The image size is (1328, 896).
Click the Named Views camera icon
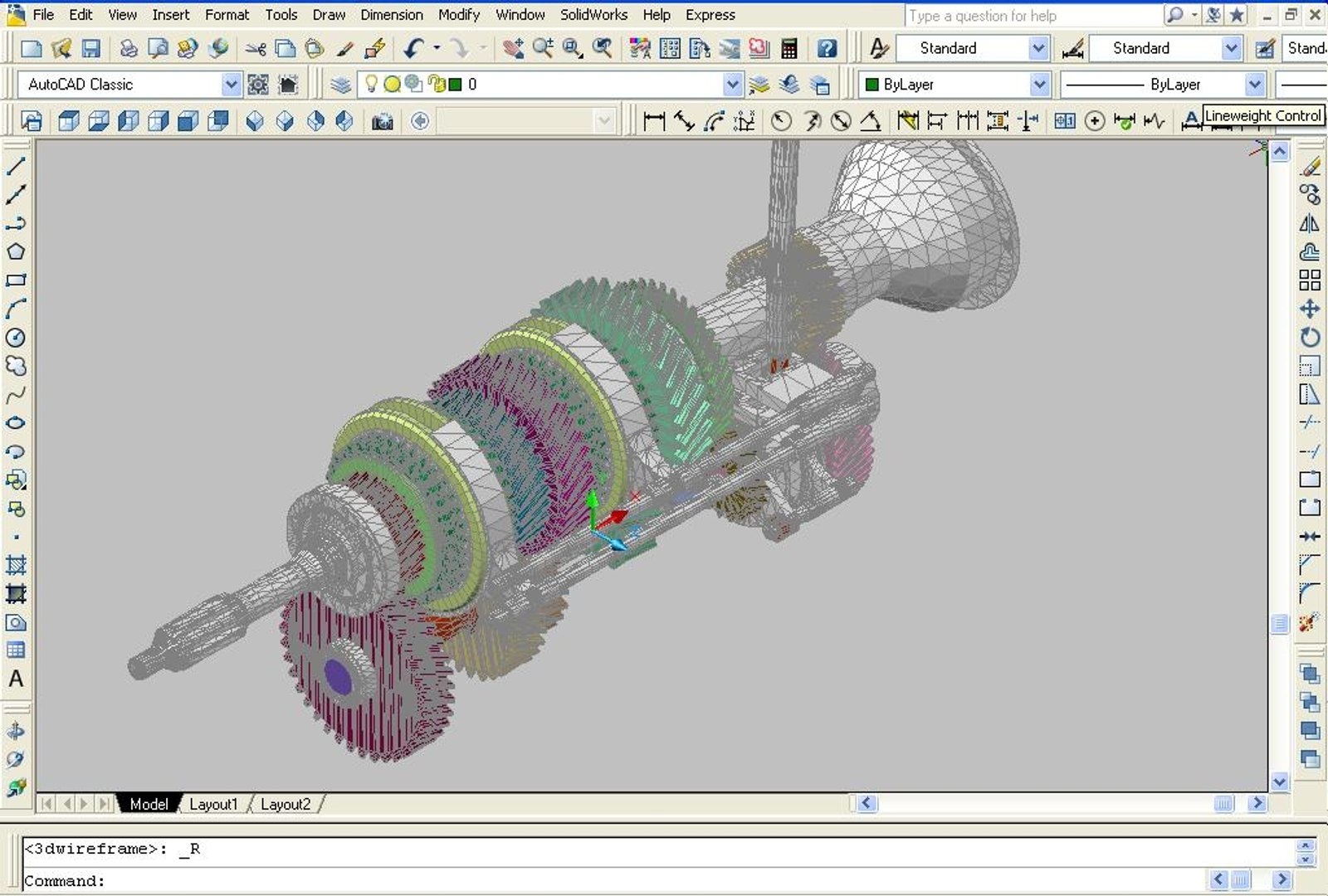pyautogui.click(x=382, y=121)
